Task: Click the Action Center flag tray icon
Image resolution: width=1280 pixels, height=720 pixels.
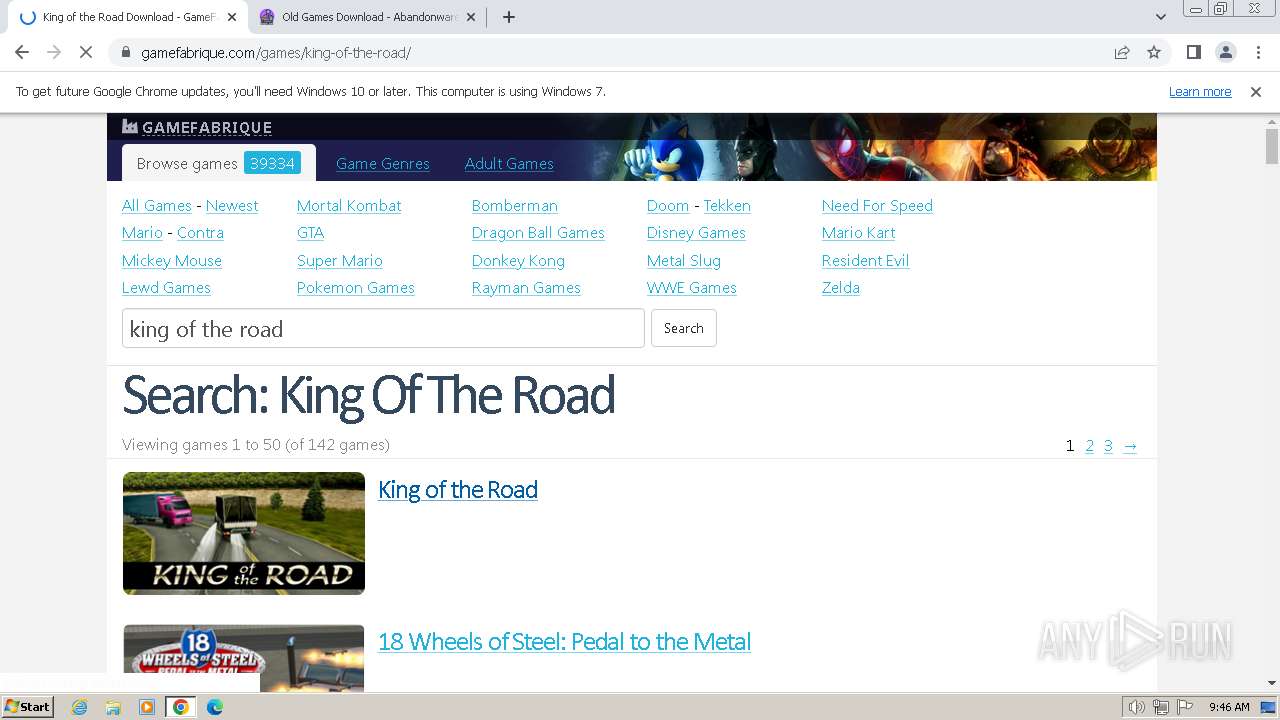Action: (x=1184, y=707)
